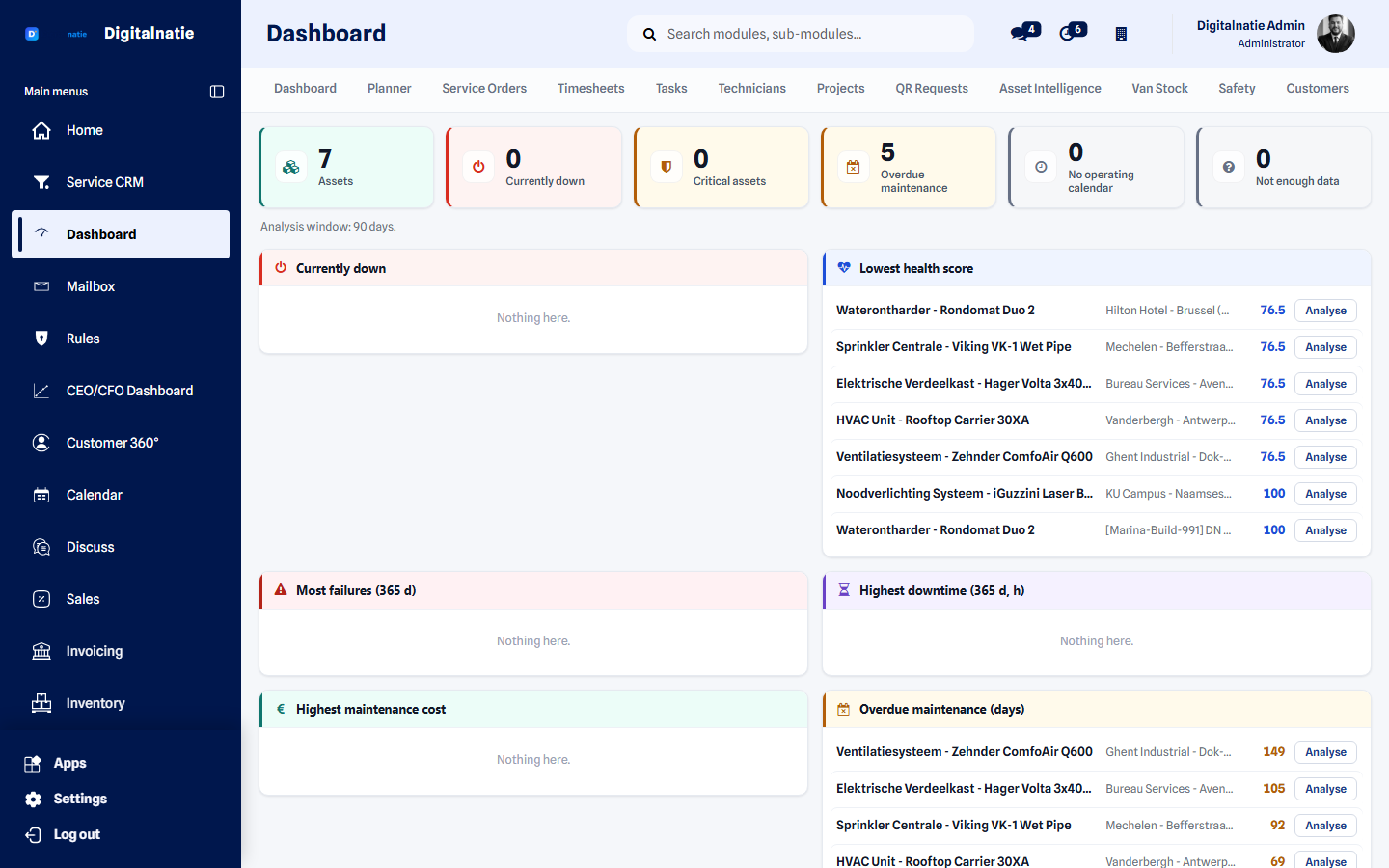Screen dimensions: 1389x868
Task: Click the Lowest health score panel header
Action: 1097,268
